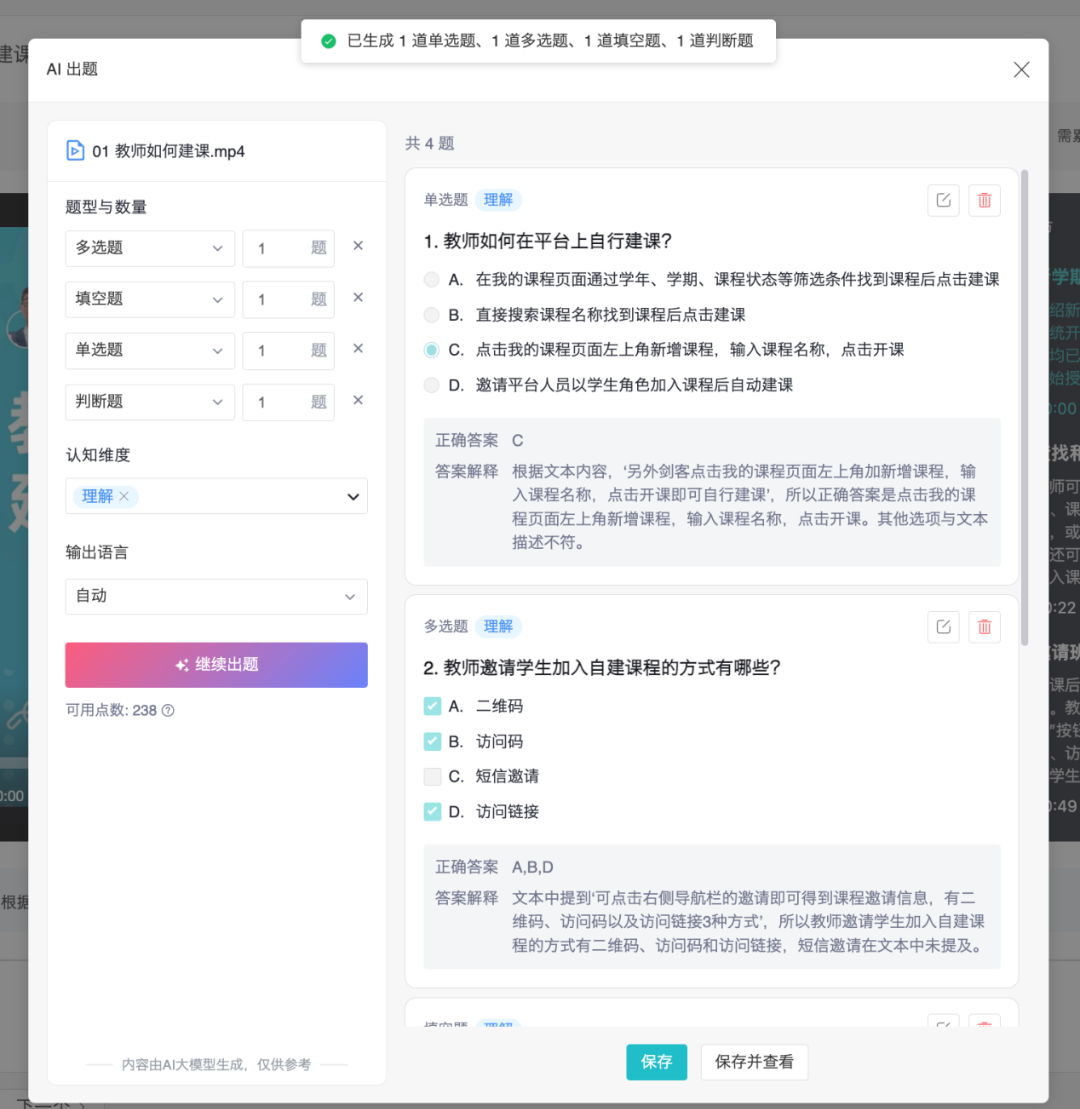Uncheck the 二维码 option checkbox
The height and width of the screenshot is (1109, 1080).
(432, 706)
